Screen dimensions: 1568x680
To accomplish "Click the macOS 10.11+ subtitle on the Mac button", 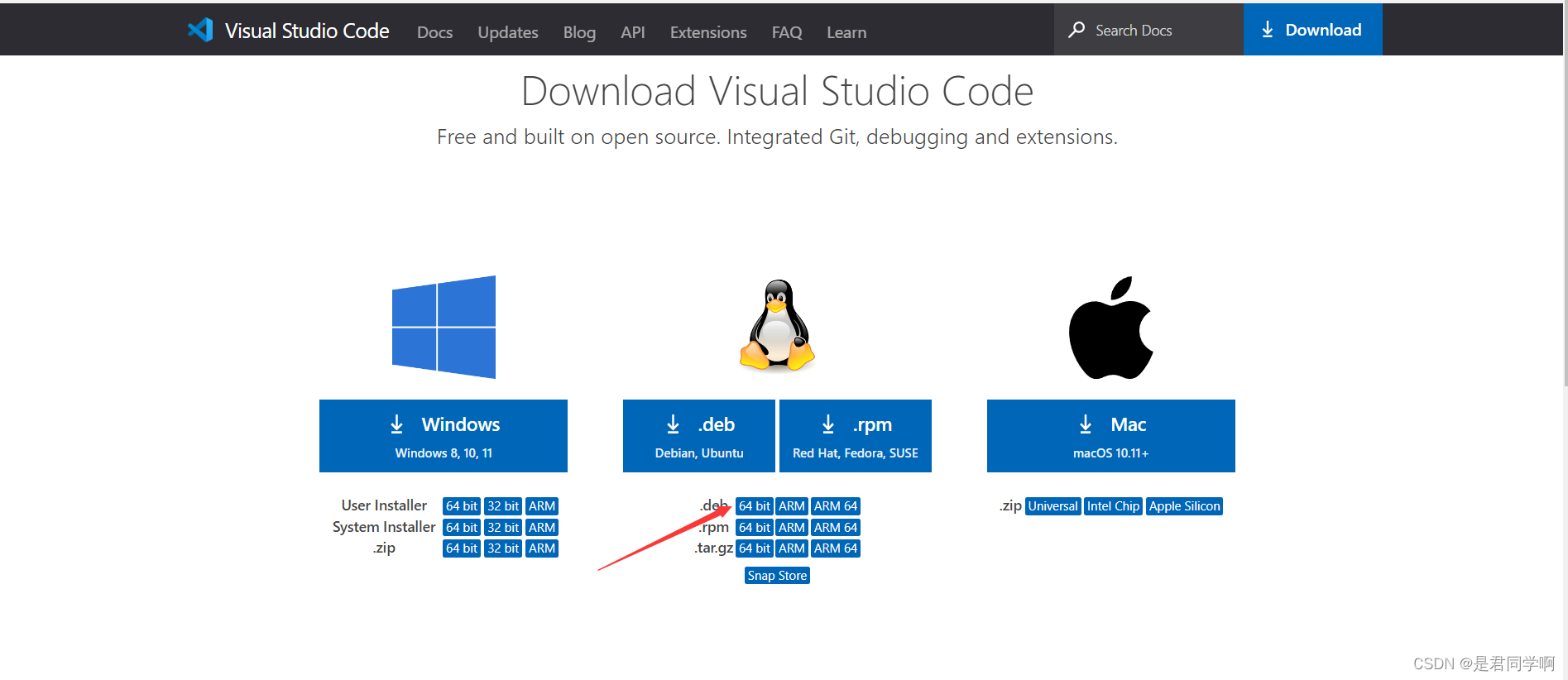I will [x=1110, y=453].
